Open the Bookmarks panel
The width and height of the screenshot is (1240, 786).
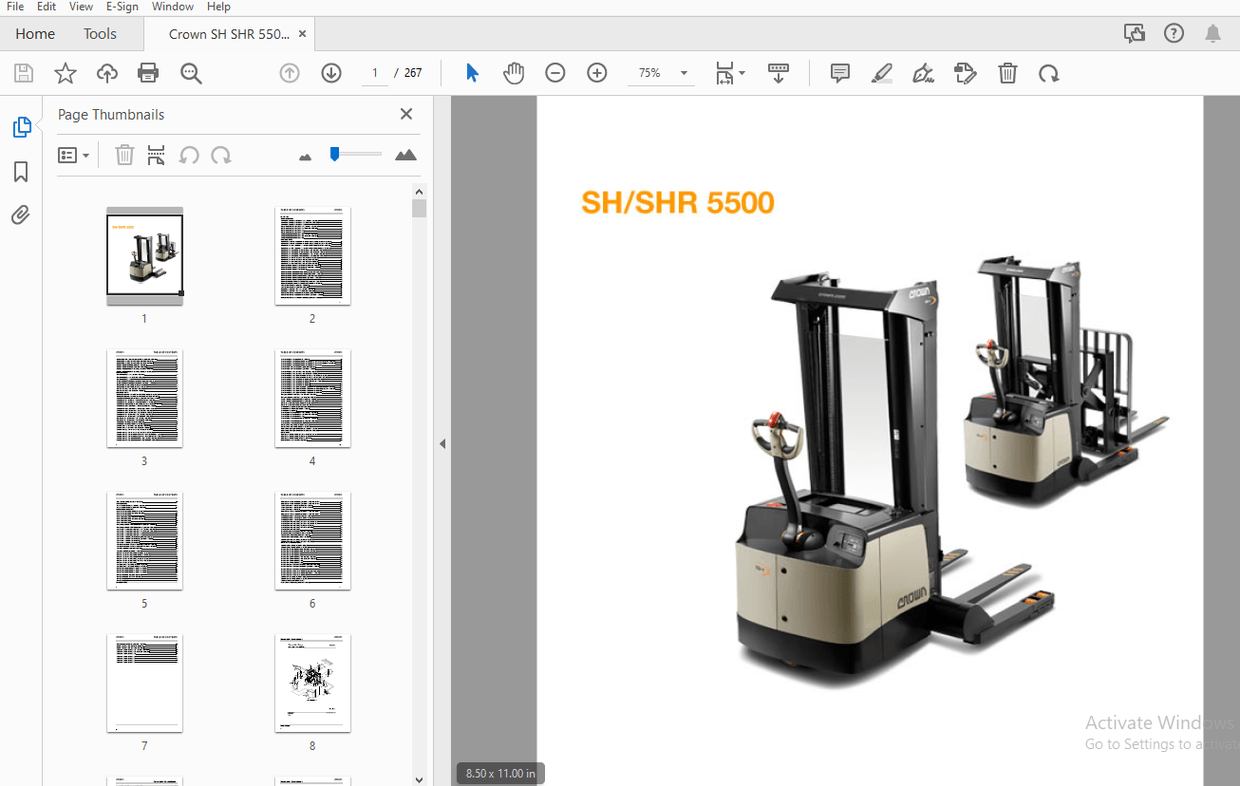(20, 171)
